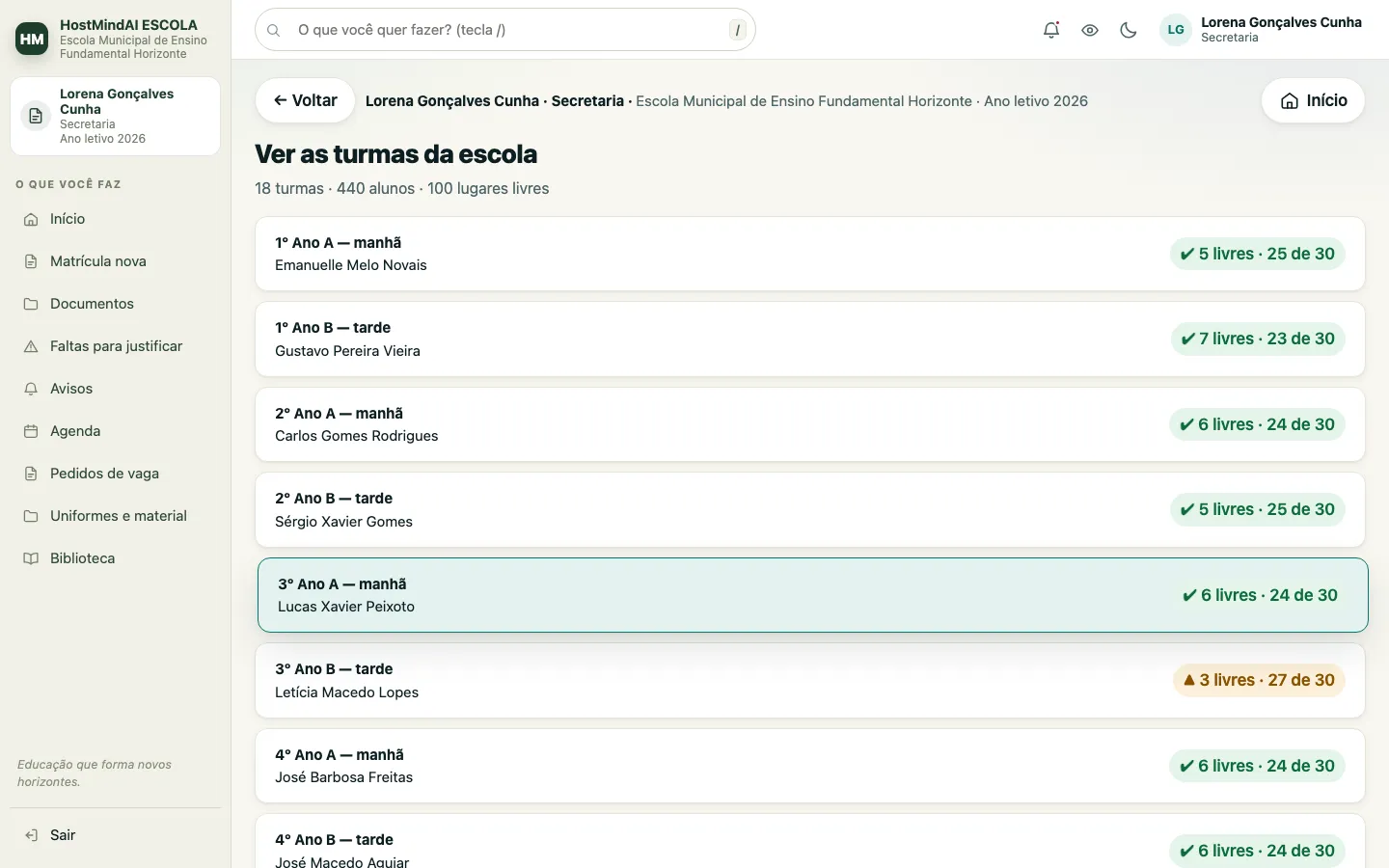This screenshot has height=868, width=1389.
Task: Click the house icon beside Início in sidebar
Action: click(x=31, y=219)
